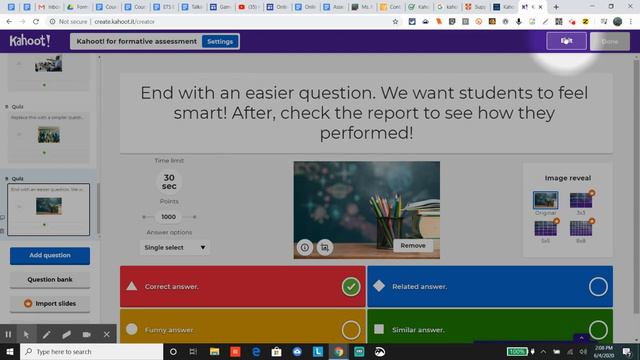
Task: Open the Chrome profile avatar
Action: coord(618,22)
